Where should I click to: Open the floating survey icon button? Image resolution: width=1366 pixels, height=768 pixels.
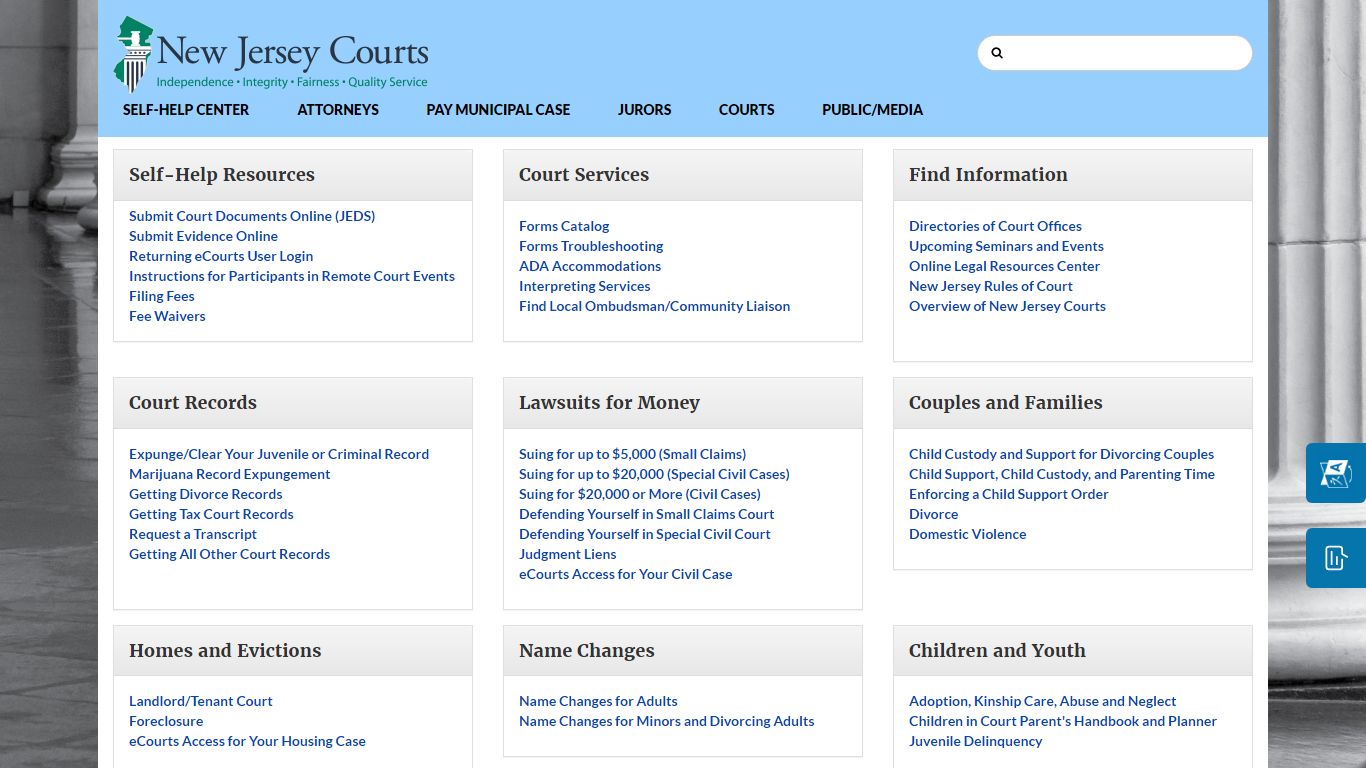[x=1336, y=473]
